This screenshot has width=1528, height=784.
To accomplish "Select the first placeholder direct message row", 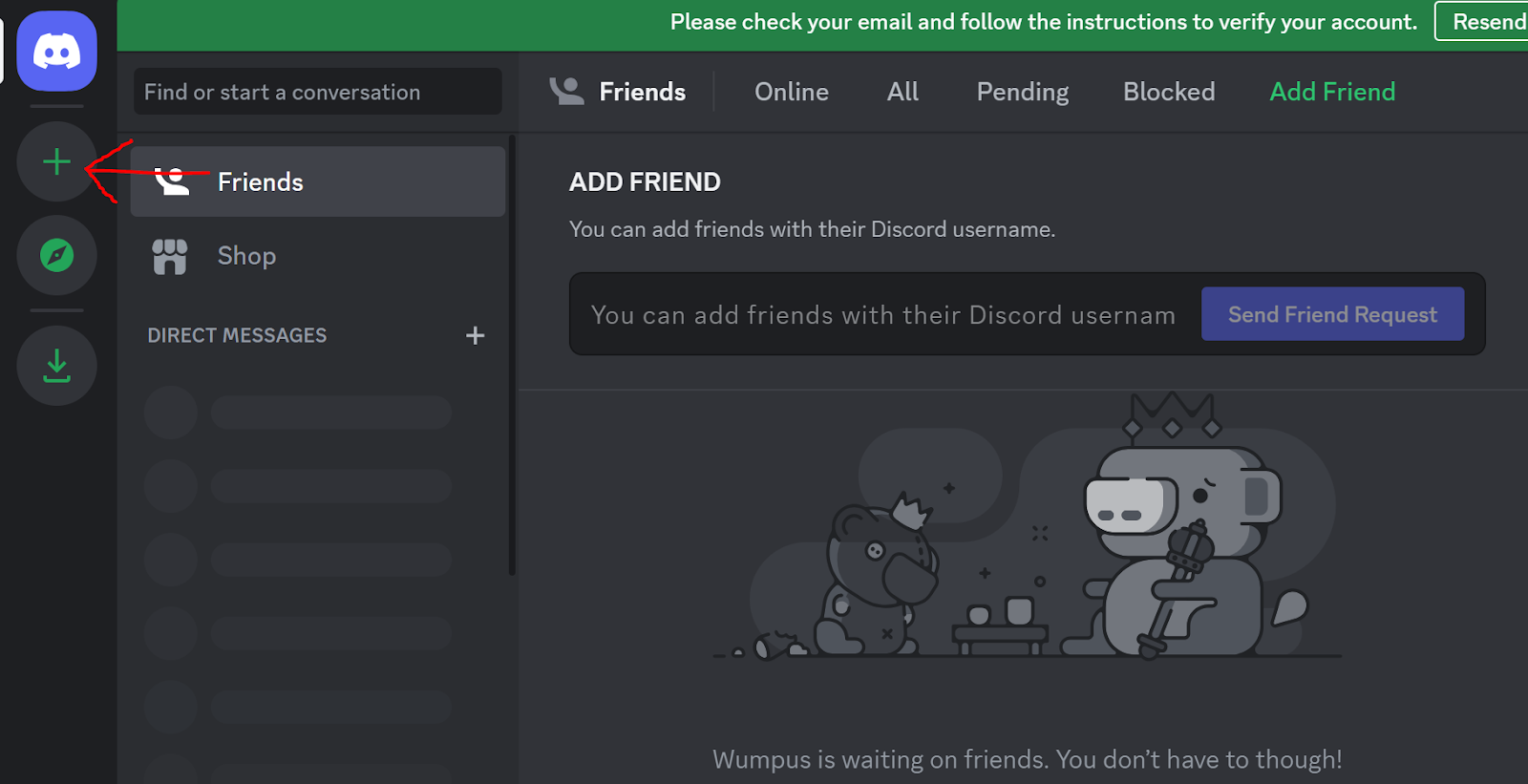I will [298, 413].
